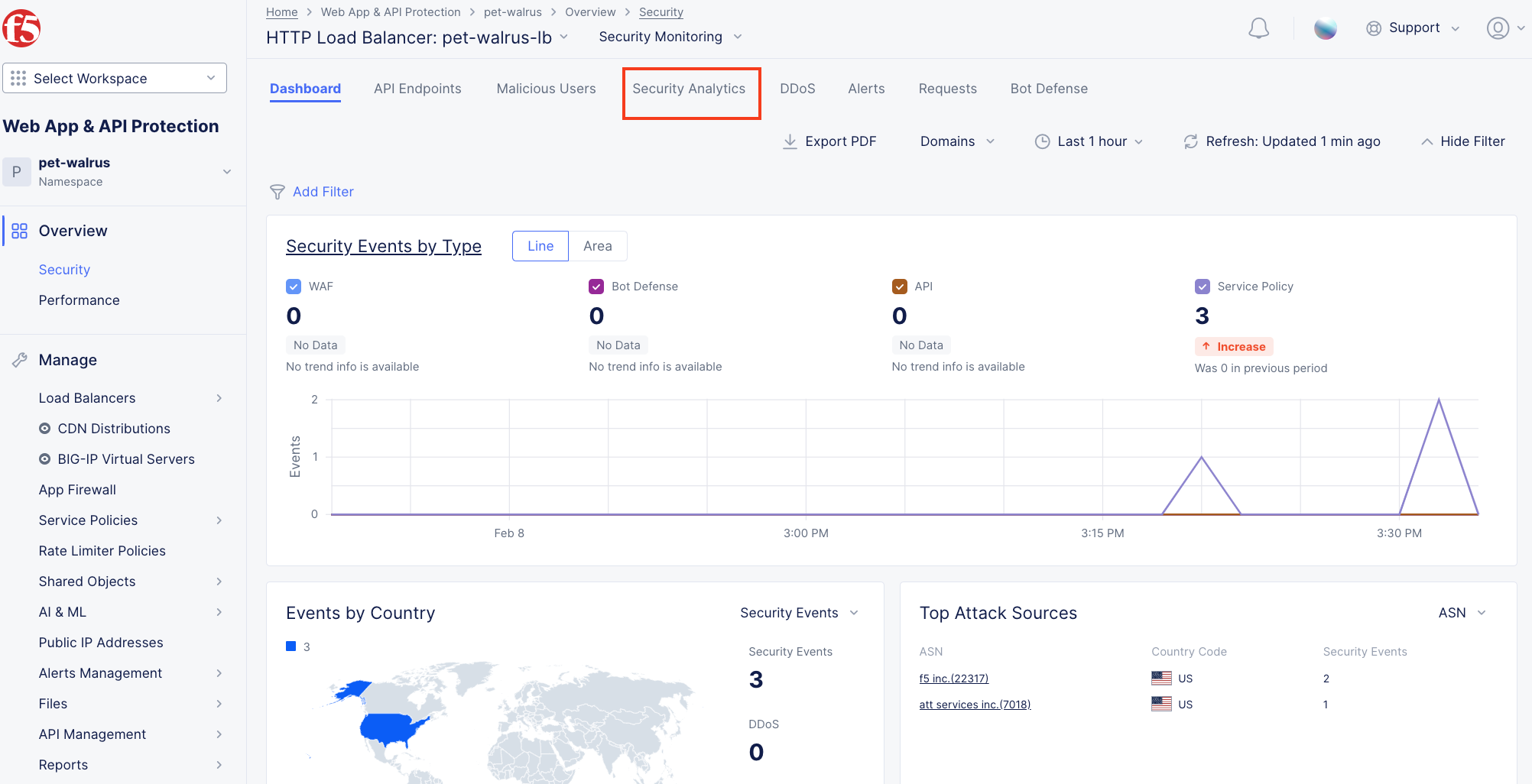Click the BIG-IP Virtual Servers circle icon
Viewport: 1532px width, 784px height.
(x=45, y=459)
